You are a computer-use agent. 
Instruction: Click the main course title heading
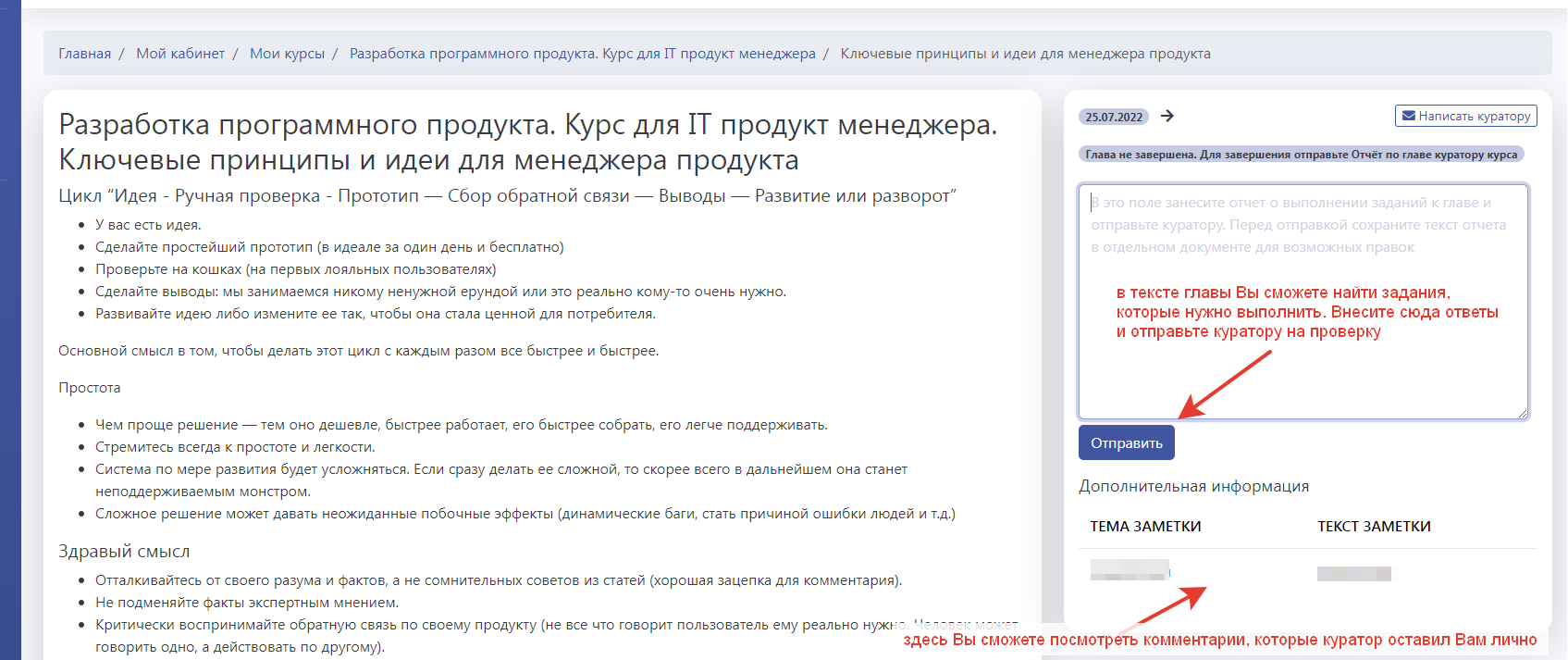coord(527,142)
